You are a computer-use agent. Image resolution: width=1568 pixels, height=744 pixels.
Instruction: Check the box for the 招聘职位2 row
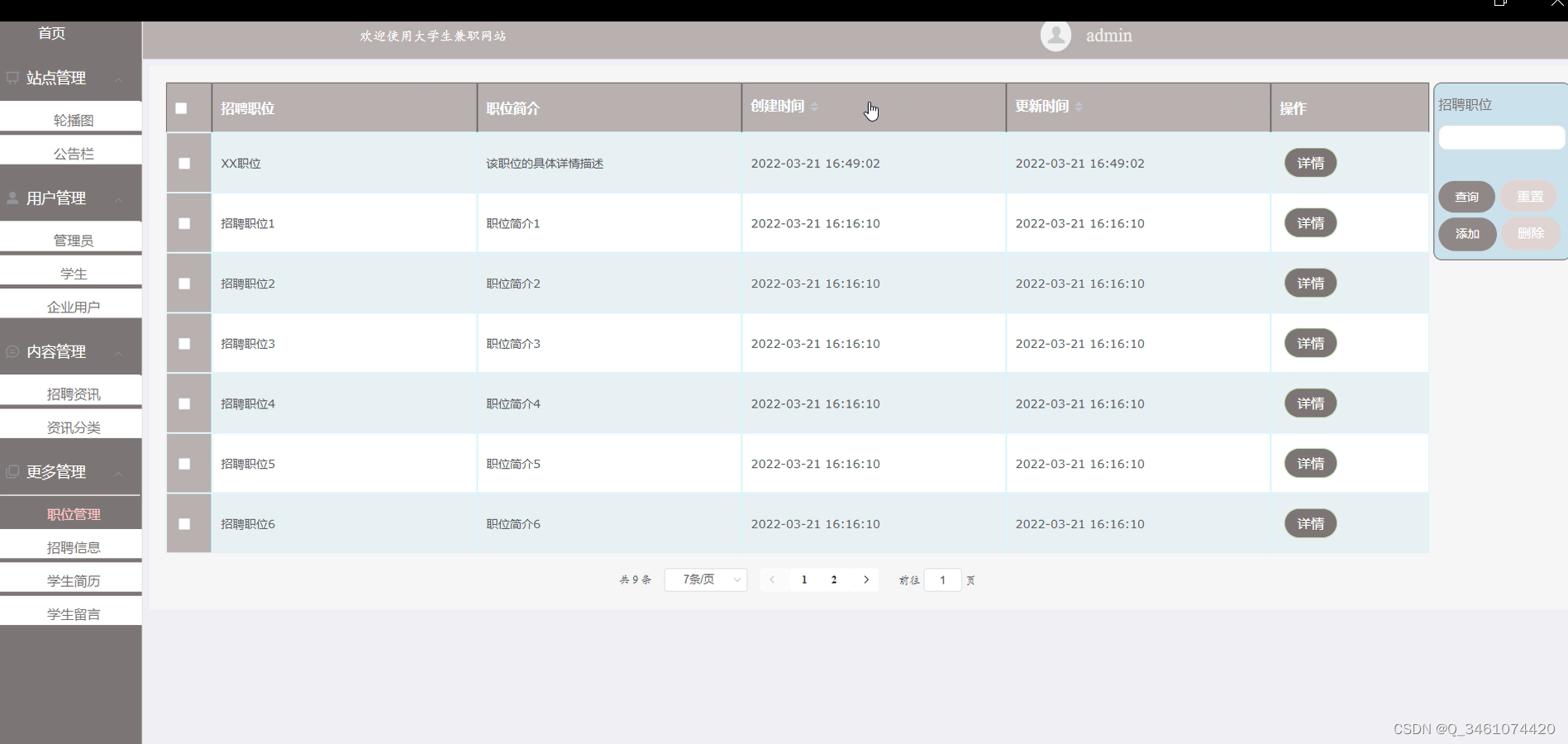pyautogui.click(x=184, y=284)
